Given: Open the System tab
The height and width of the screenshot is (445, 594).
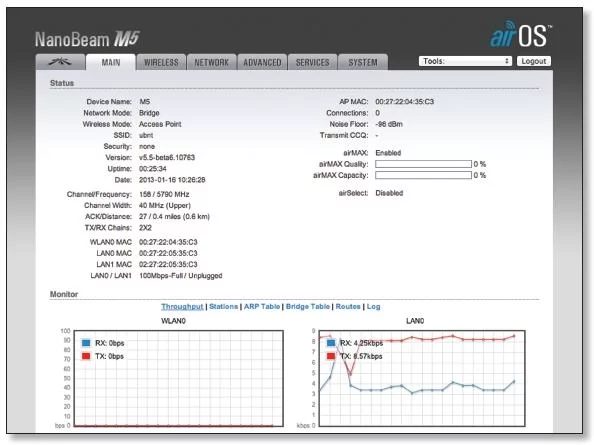Looking at the screenshot, I should tap(363, 62).
